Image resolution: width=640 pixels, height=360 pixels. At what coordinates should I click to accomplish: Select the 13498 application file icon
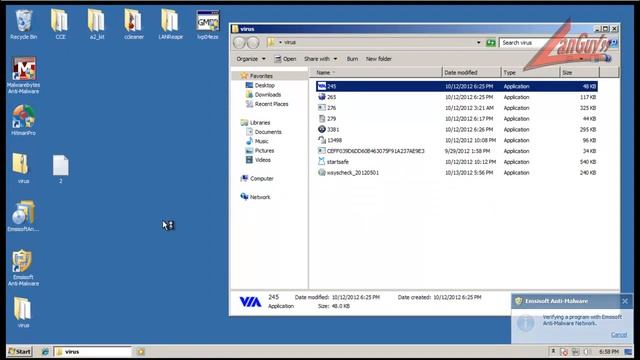click(322, 140)
